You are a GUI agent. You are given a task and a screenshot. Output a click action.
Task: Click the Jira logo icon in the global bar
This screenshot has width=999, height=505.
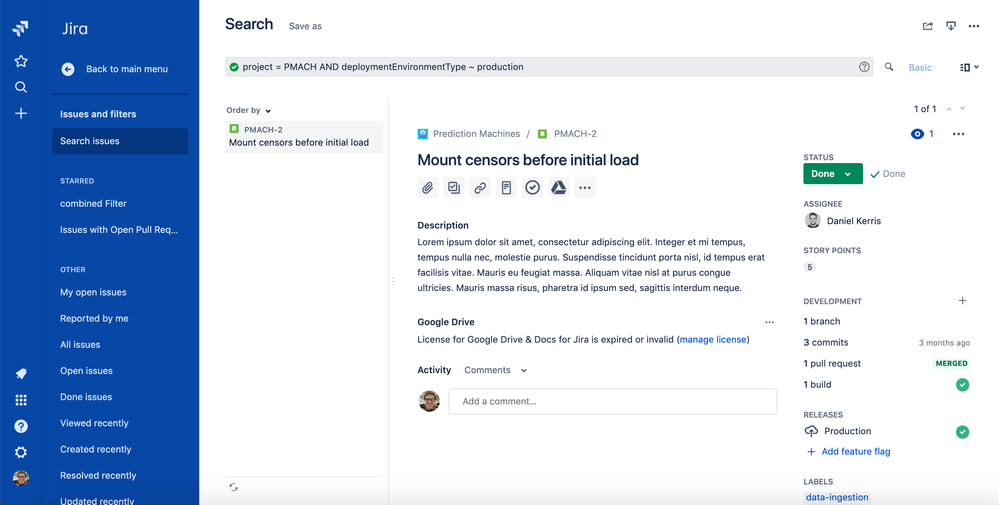pos(20,29)
